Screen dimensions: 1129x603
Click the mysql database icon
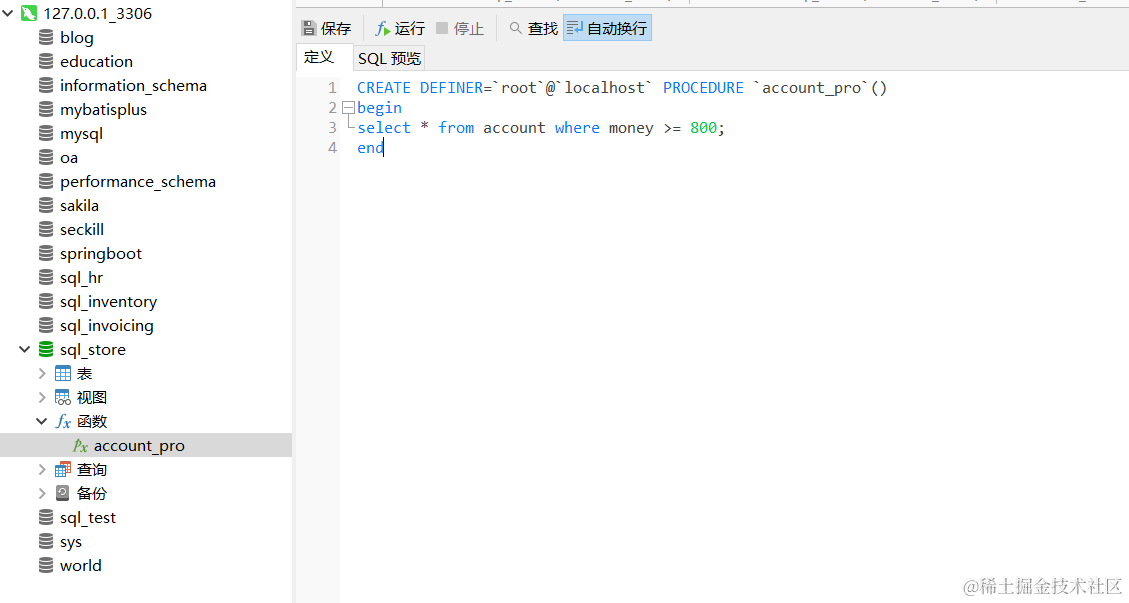tap(46, 133)
